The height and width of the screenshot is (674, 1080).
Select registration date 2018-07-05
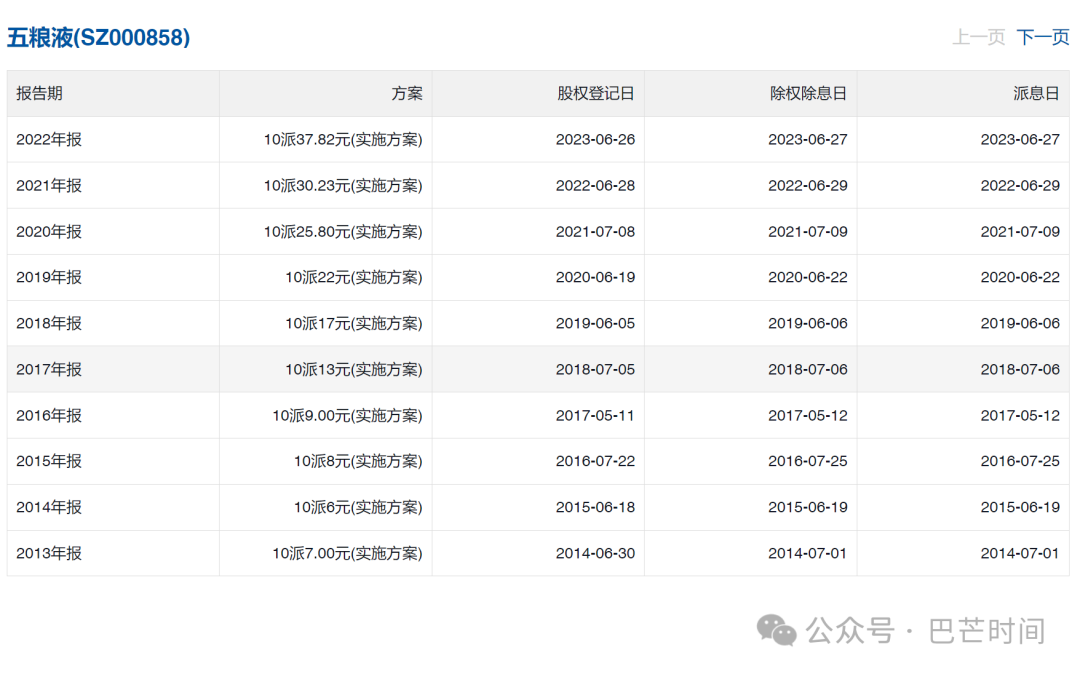tap(596, 370)
